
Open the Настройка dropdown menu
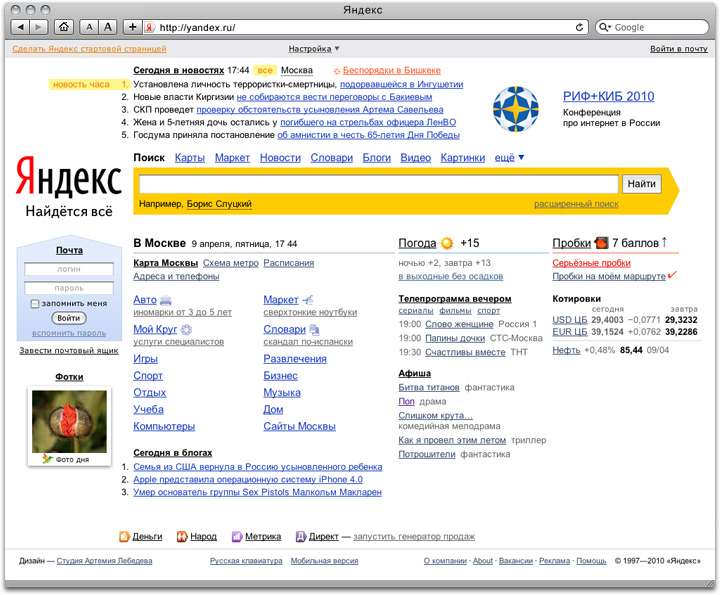coord(314,48)
